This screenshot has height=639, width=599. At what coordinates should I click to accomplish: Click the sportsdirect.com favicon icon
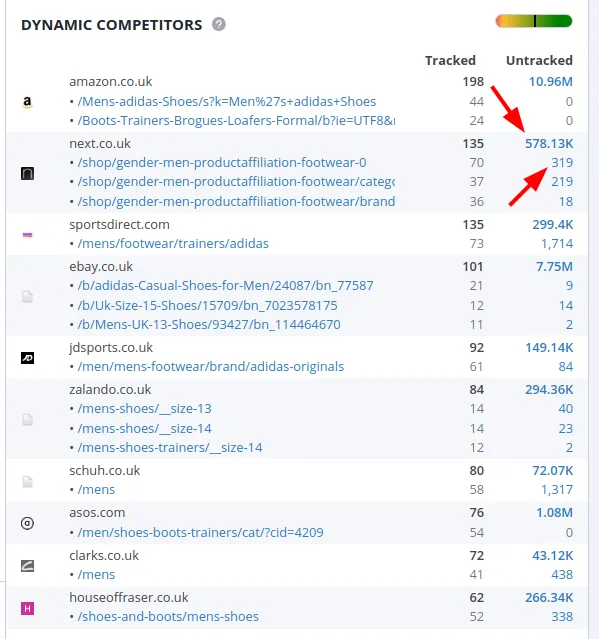pos(27,235)
